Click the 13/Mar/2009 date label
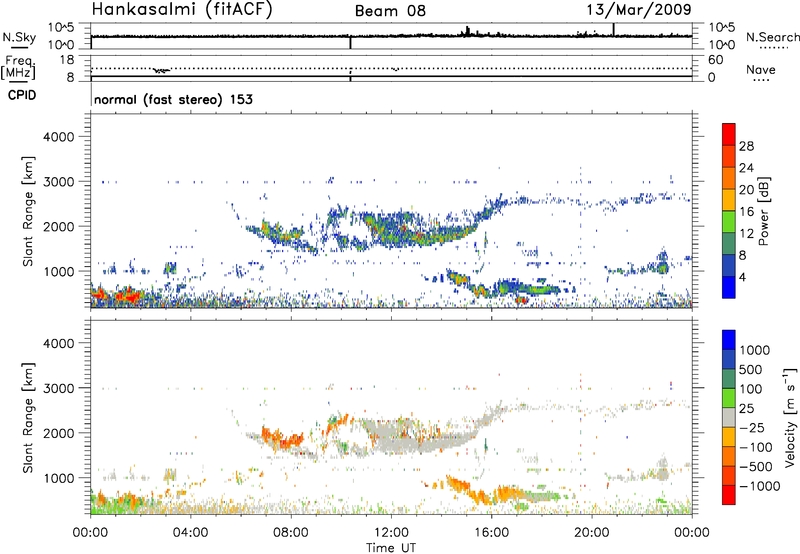 point(639,9)
